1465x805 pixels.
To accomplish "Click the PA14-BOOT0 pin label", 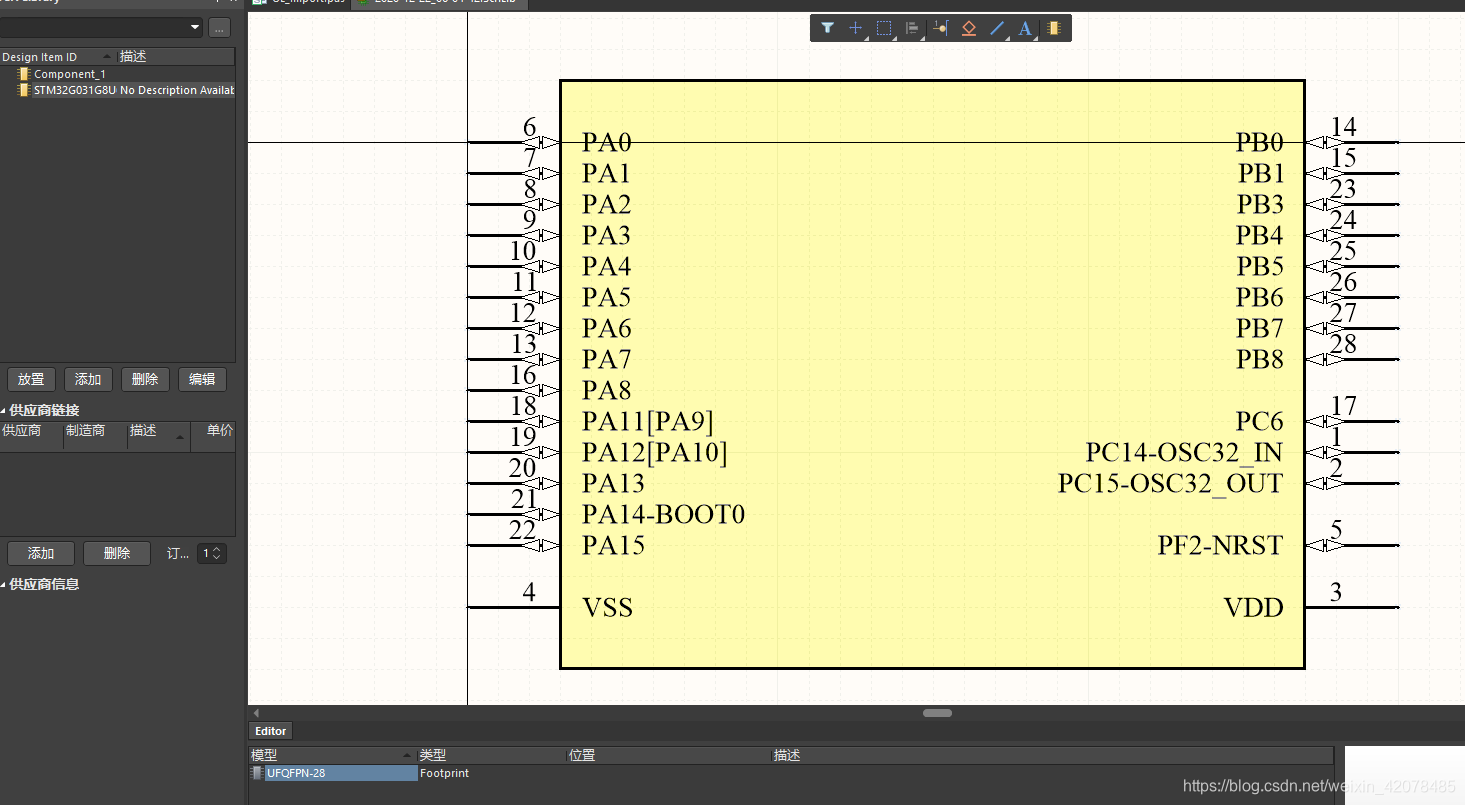I will [664, 515].
